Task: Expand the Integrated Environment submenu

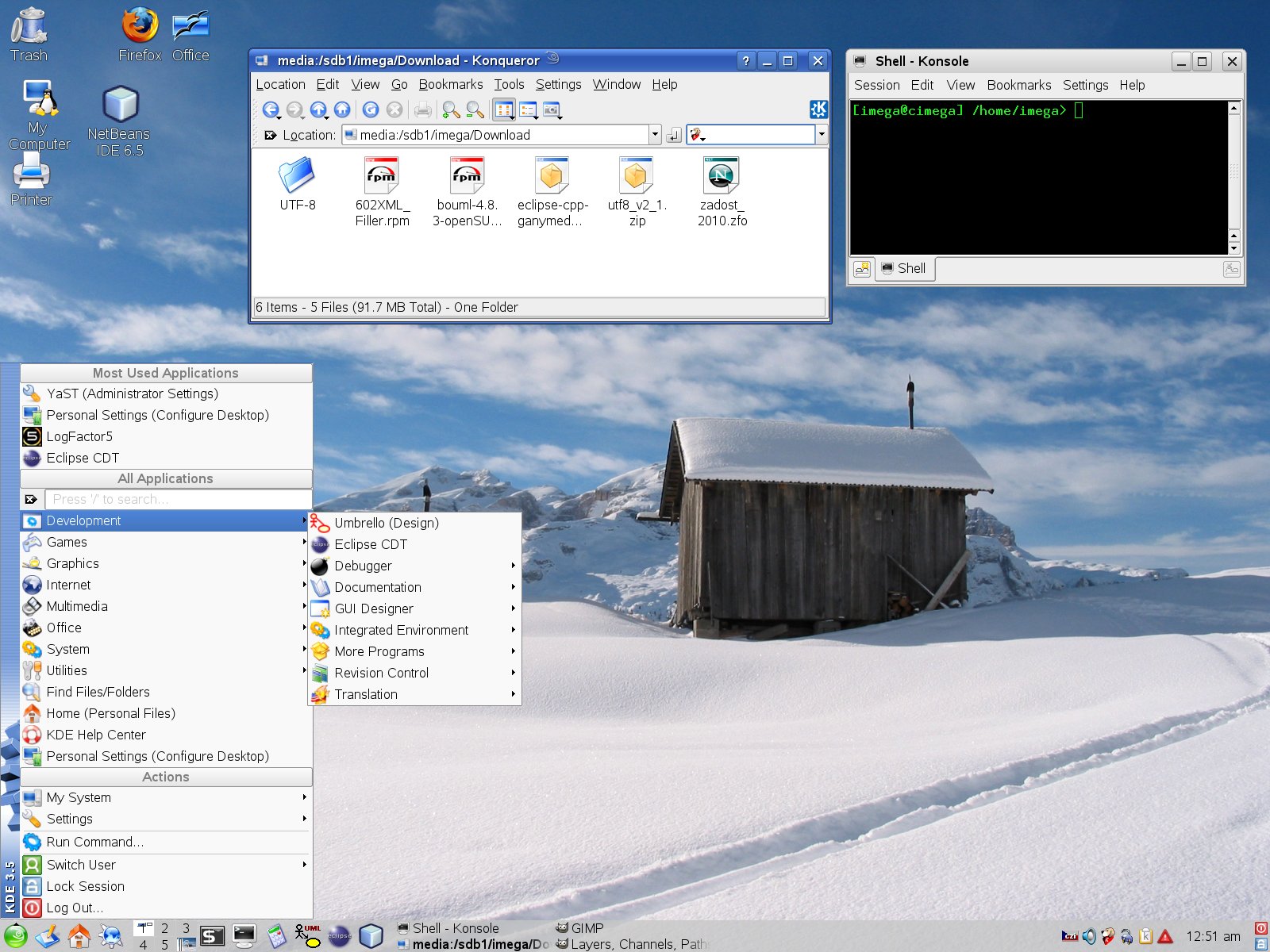Action: pyautogui.click(x=414, y=630)
